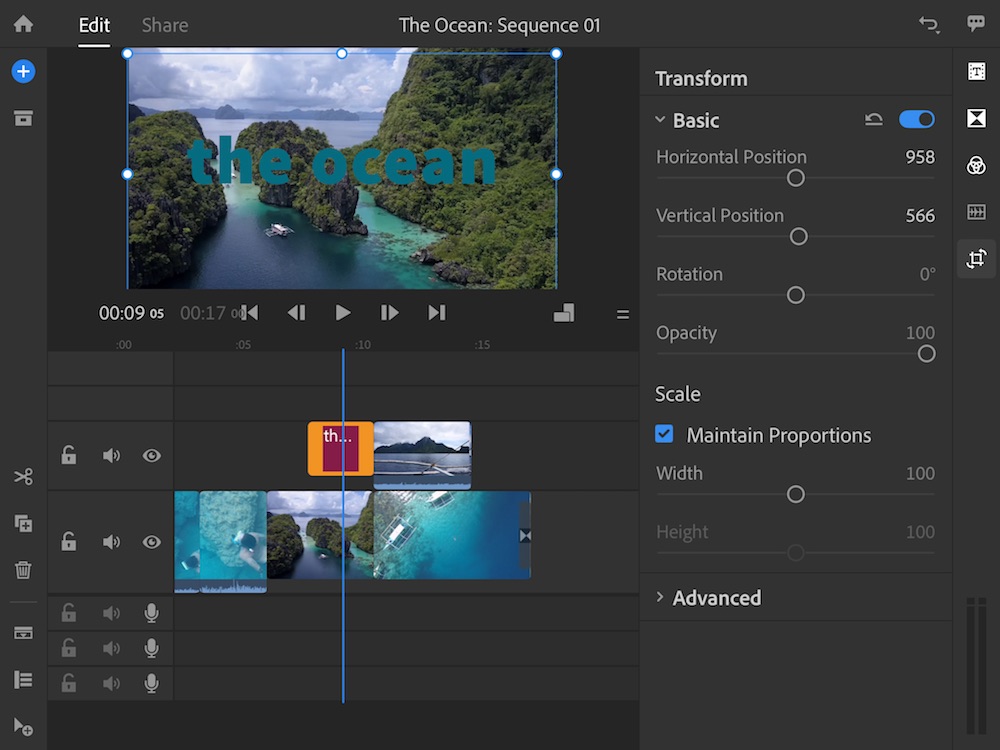
Task: Hide the title track with eye icon
Action: click(151, 456)
